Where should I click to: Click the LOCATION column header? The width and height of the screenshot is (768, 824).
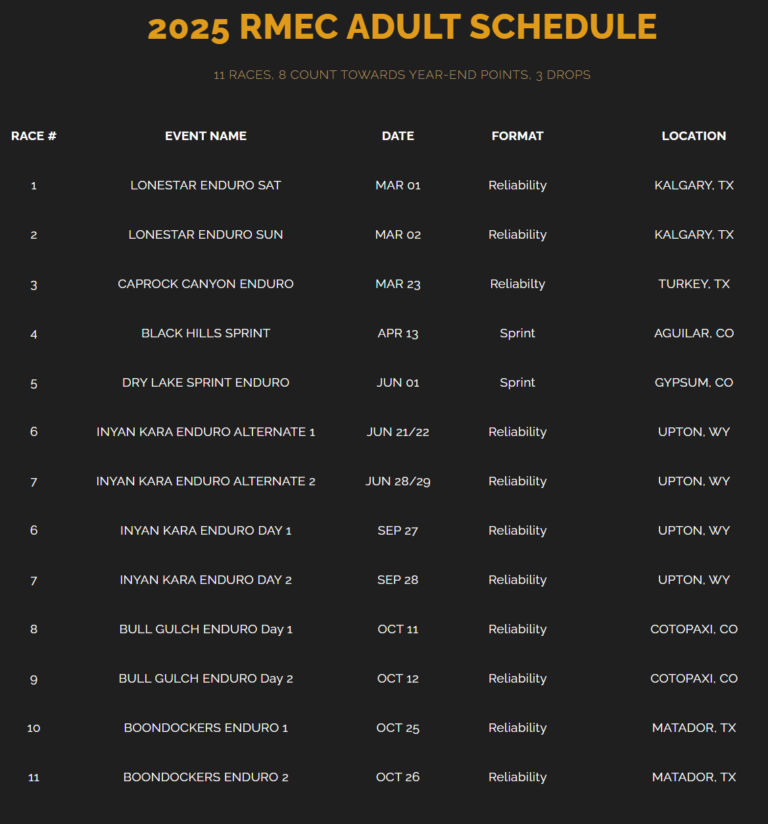(x=694, y=136)
